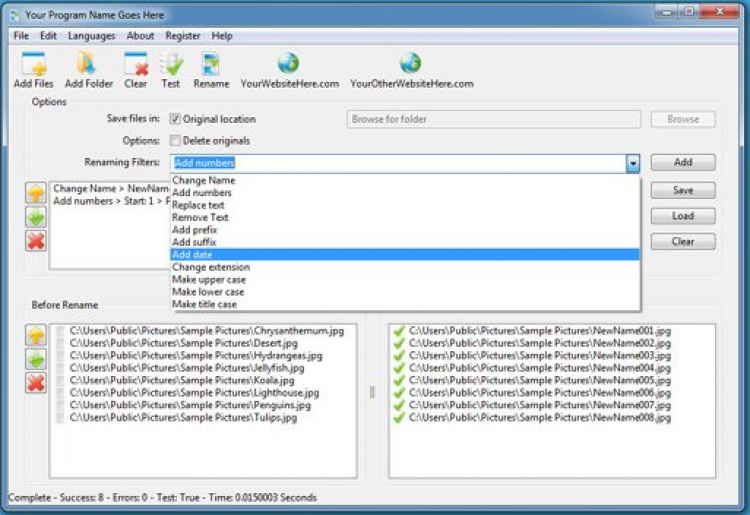Click the Clear button under Load
750x515 pixels.
tap(683, 241)
